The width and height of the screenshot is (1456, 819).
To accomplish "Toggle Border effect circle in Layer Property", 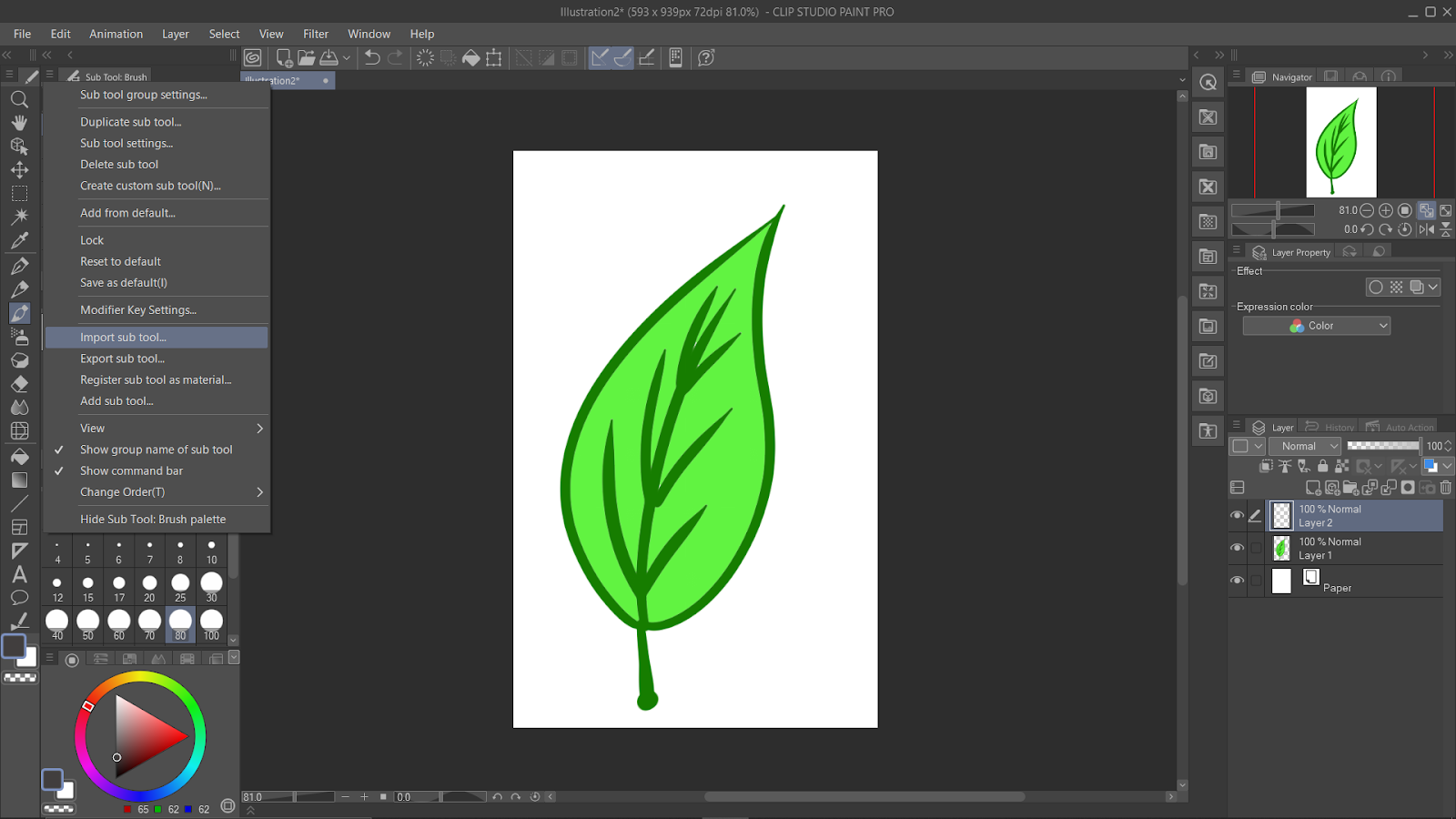I will [x=1376, y=287].
